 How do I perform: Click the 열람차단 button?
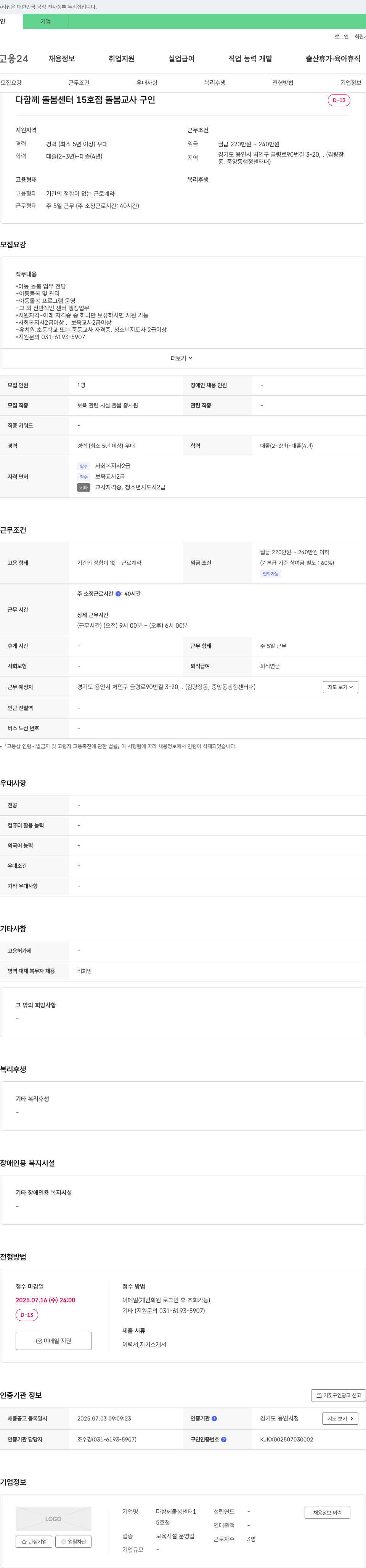(74, 1542)
